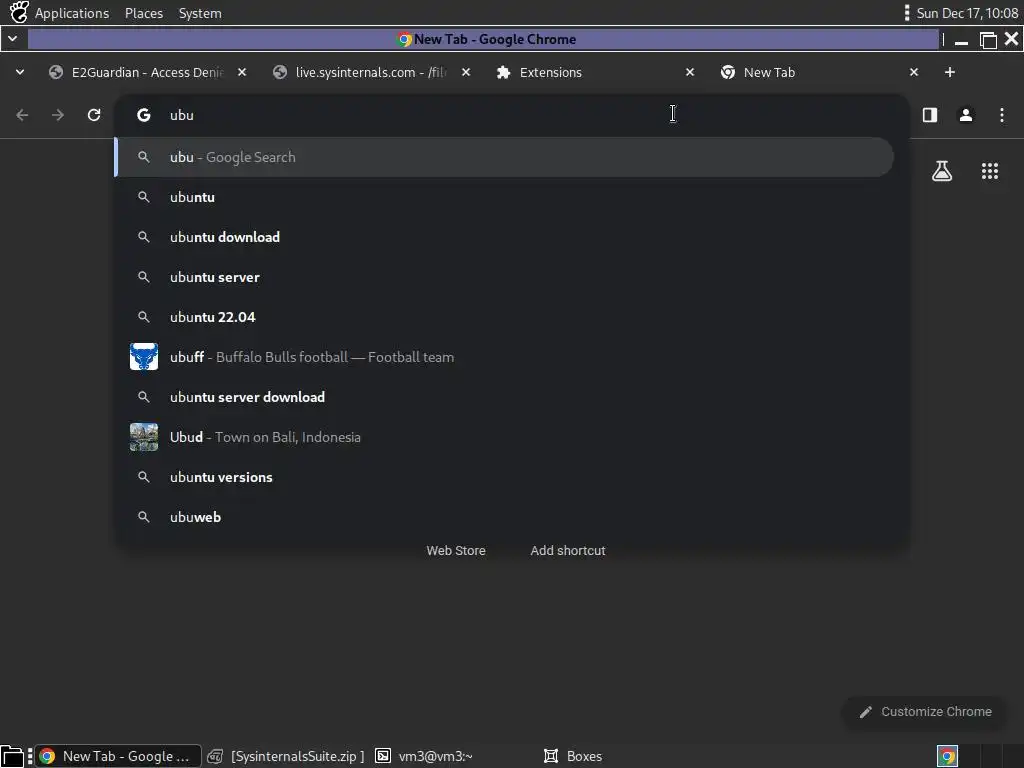Open the Search Labs flask icon
The width and height of the screenshot is (1024, 768).
point(942,171)
